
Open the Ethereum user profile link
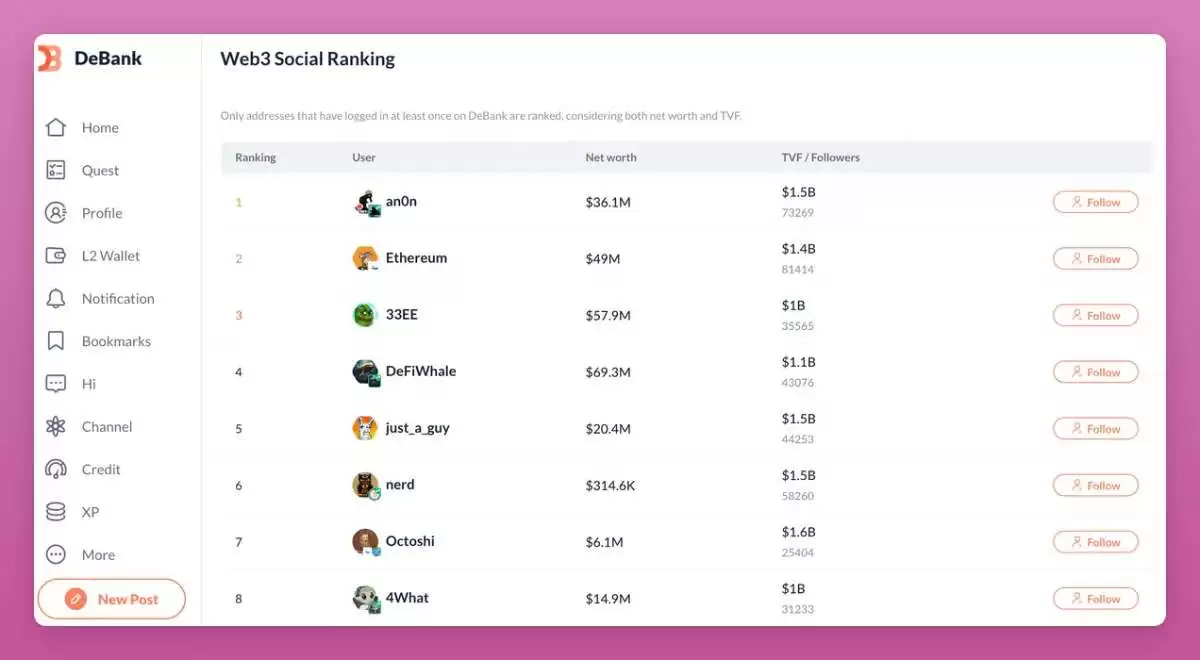tap(416, 258)
